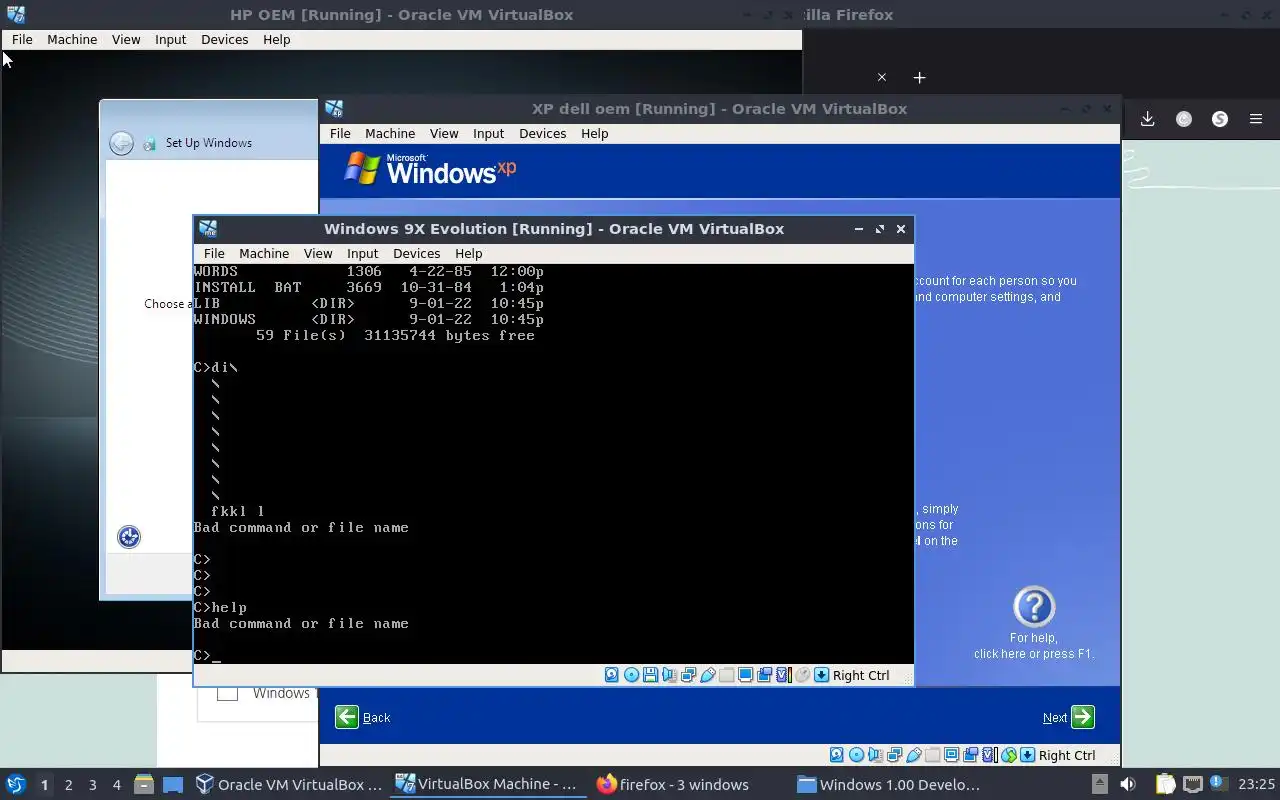Open Firefox downloads panel

pos(1147,119)
